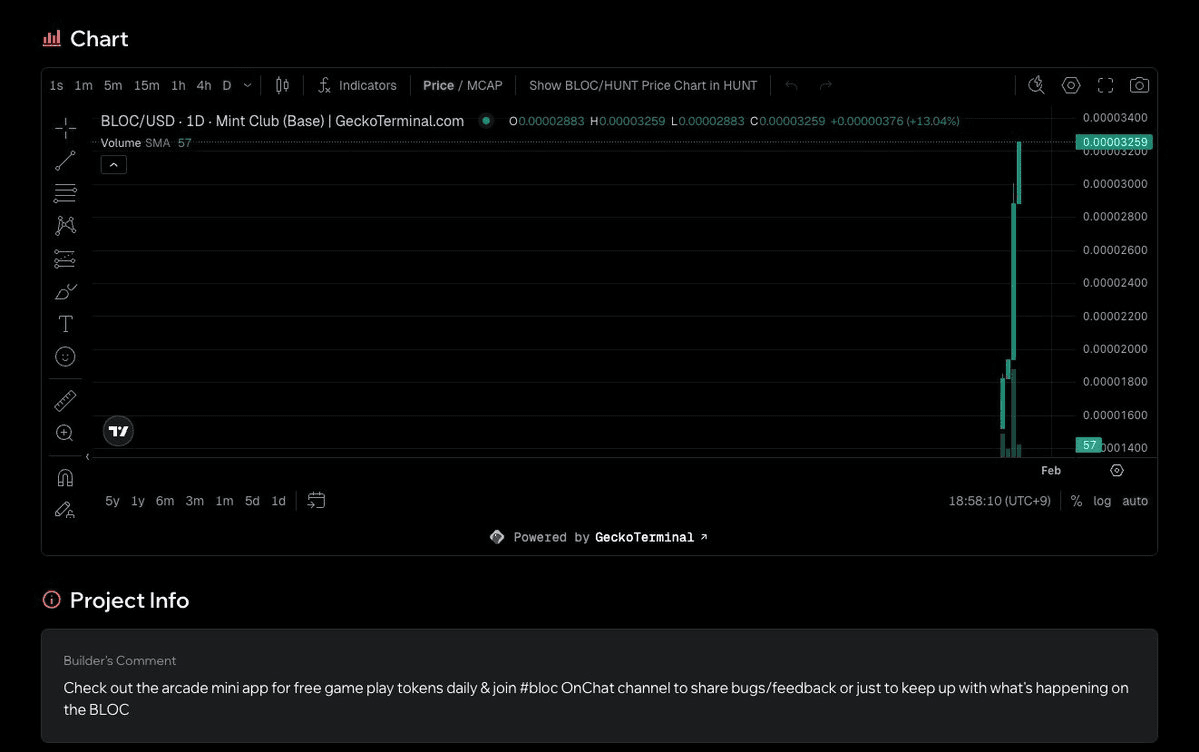
Task: Select the trend line drawing tool
Action: pos(65,160)
